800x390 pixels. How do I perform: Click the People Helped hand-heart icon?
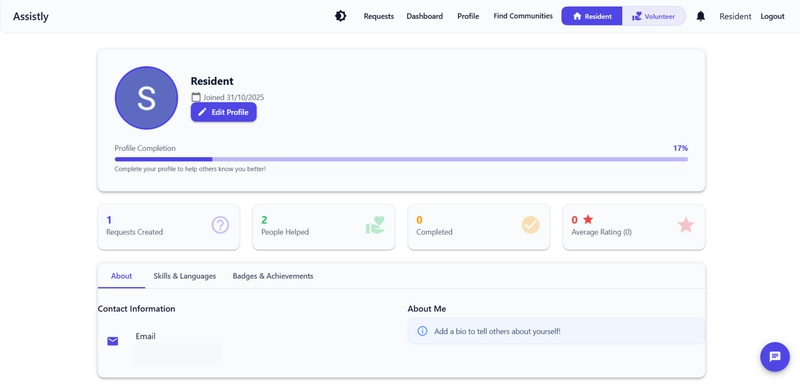(x=375, y=225)
